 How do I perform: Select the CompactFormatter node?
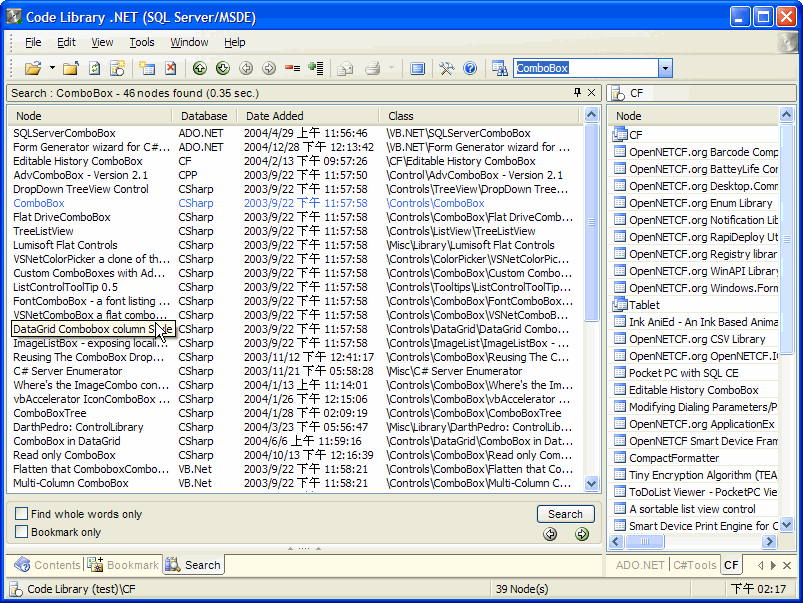pos(673,458)
